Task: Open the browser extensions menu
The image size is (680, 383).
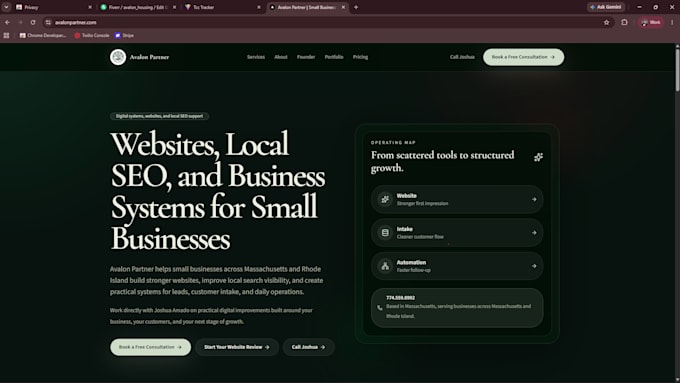Action: coord(624,22)
